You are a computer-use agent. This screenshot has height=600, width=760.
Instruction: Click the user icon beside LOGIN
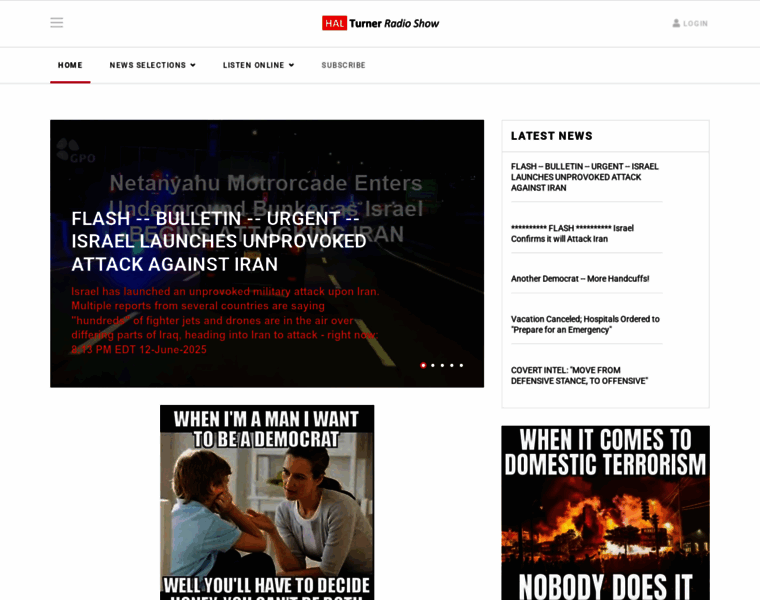(676, 23)
